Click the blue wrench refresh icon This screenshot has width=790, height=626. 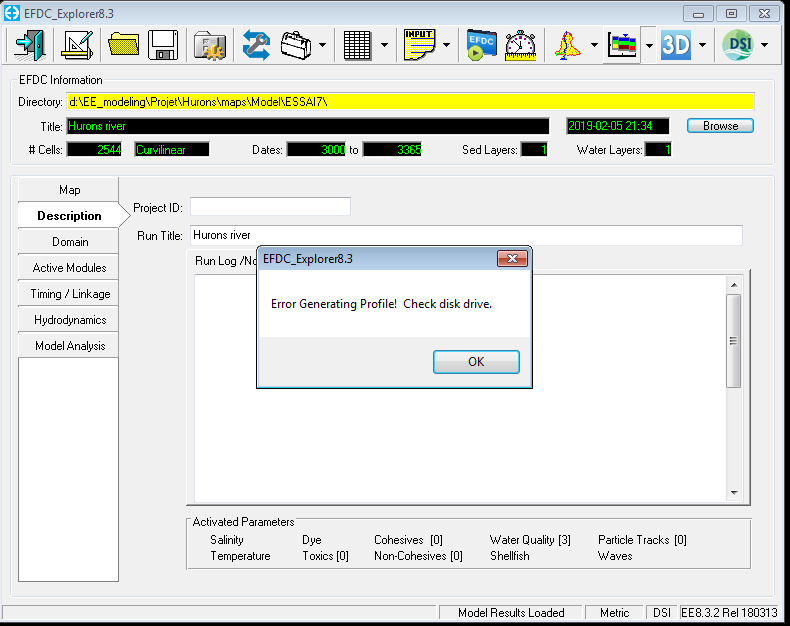[x=256, y=45]
